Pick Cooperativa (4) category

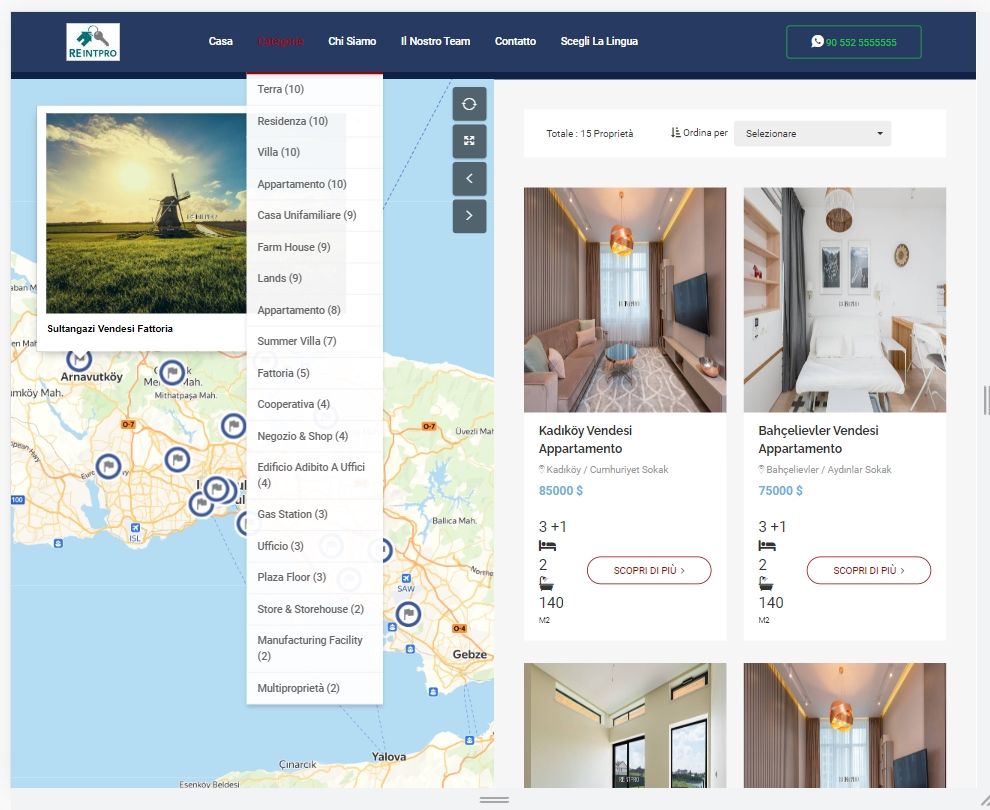tap(314, 404)
